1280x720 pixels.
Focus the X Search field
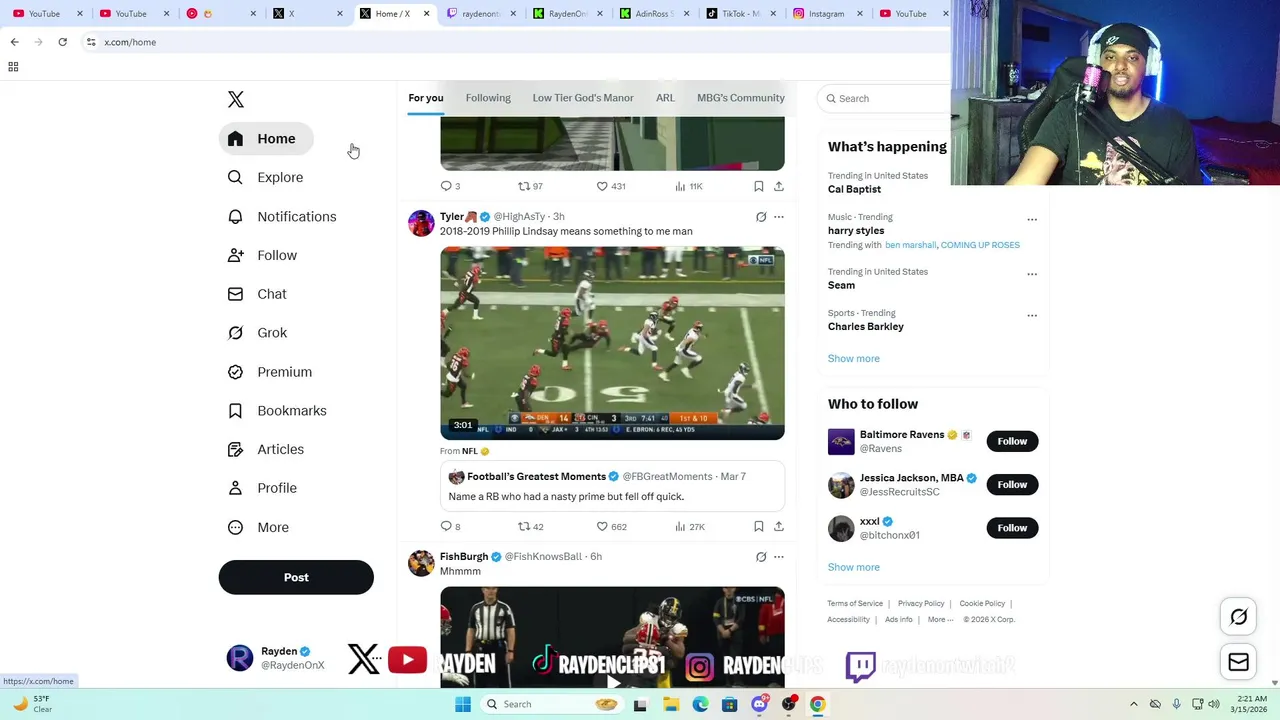pyautogui.click(x=884, y=98)
